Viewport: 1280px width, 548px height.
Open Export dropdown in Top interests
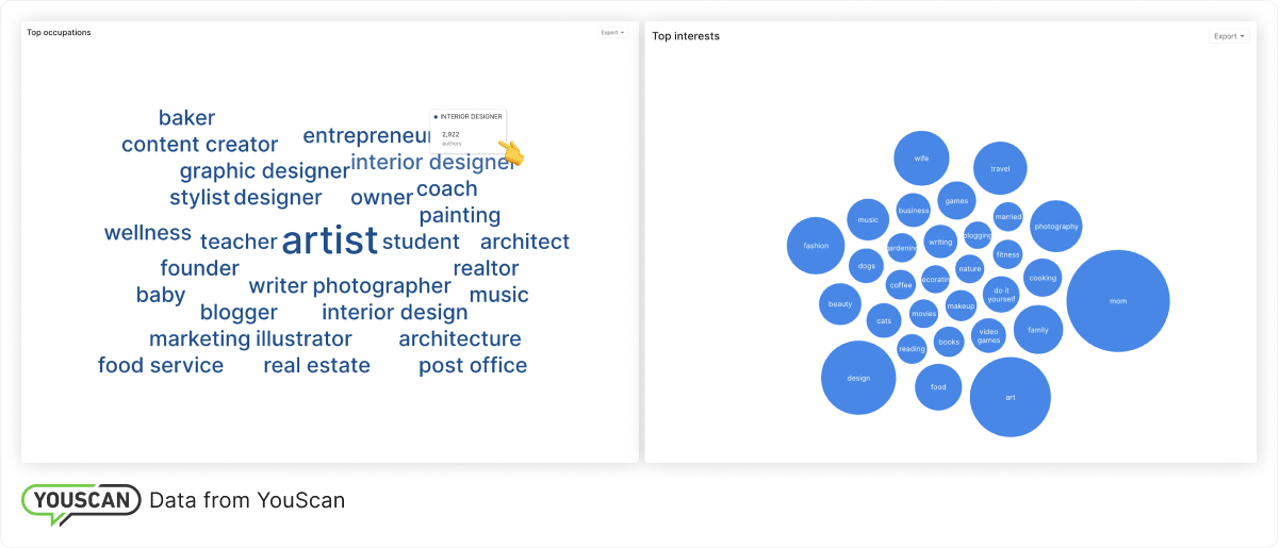[x=1229, y=37]
